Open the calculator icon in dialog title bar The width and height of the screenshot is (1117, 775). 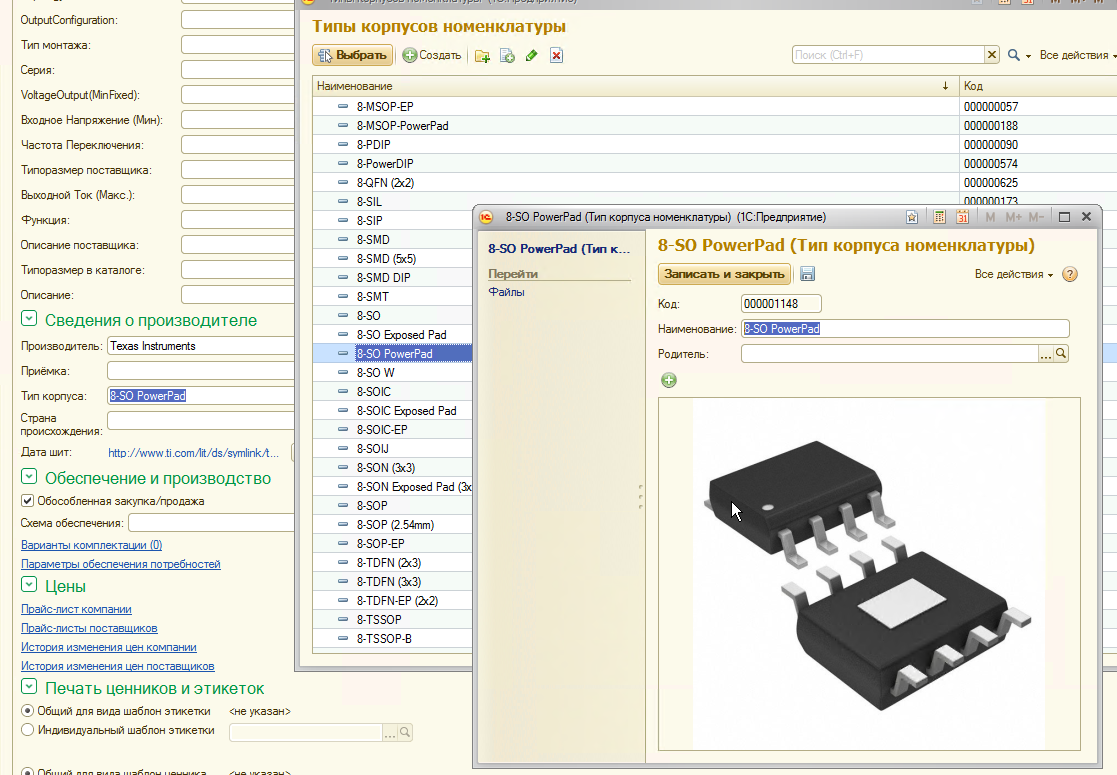tap(939, 217)
